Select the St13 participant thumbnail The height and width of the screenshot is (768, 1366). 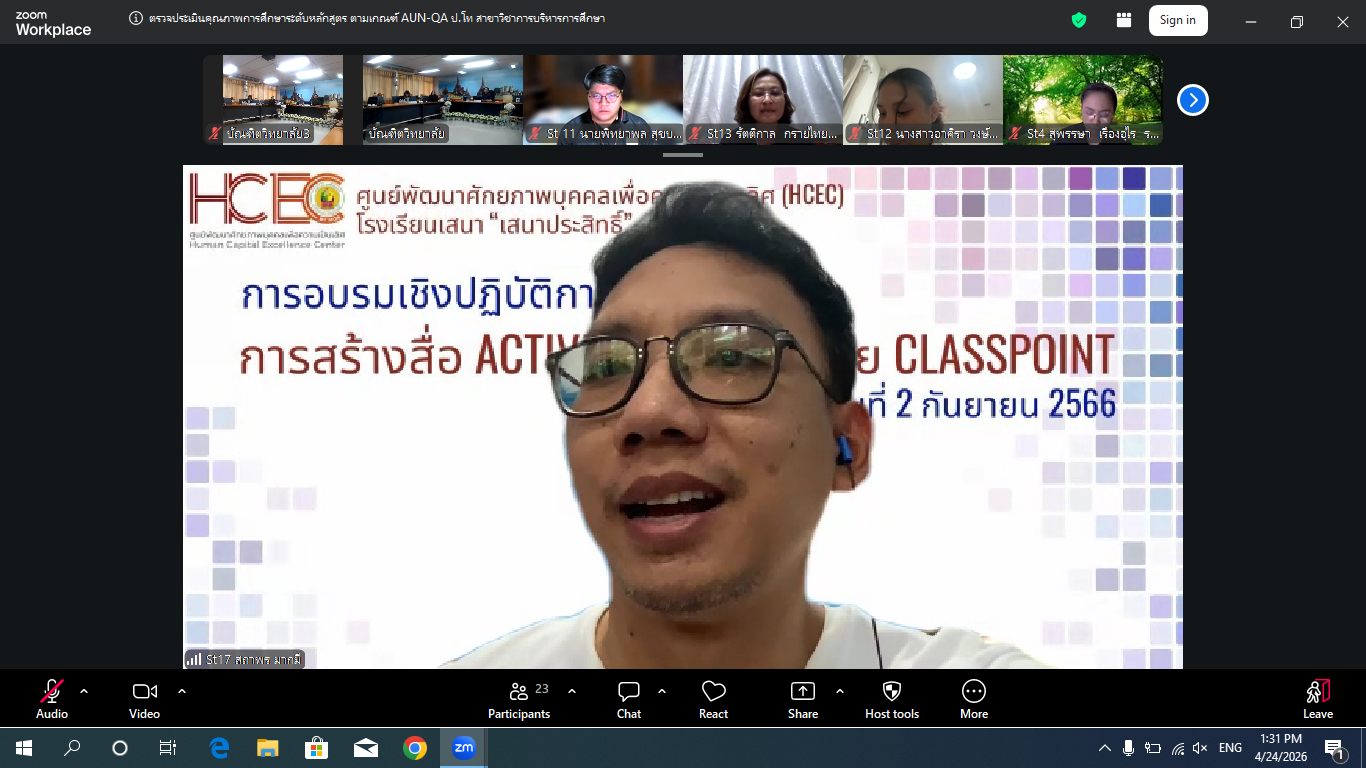click(763, 100)
